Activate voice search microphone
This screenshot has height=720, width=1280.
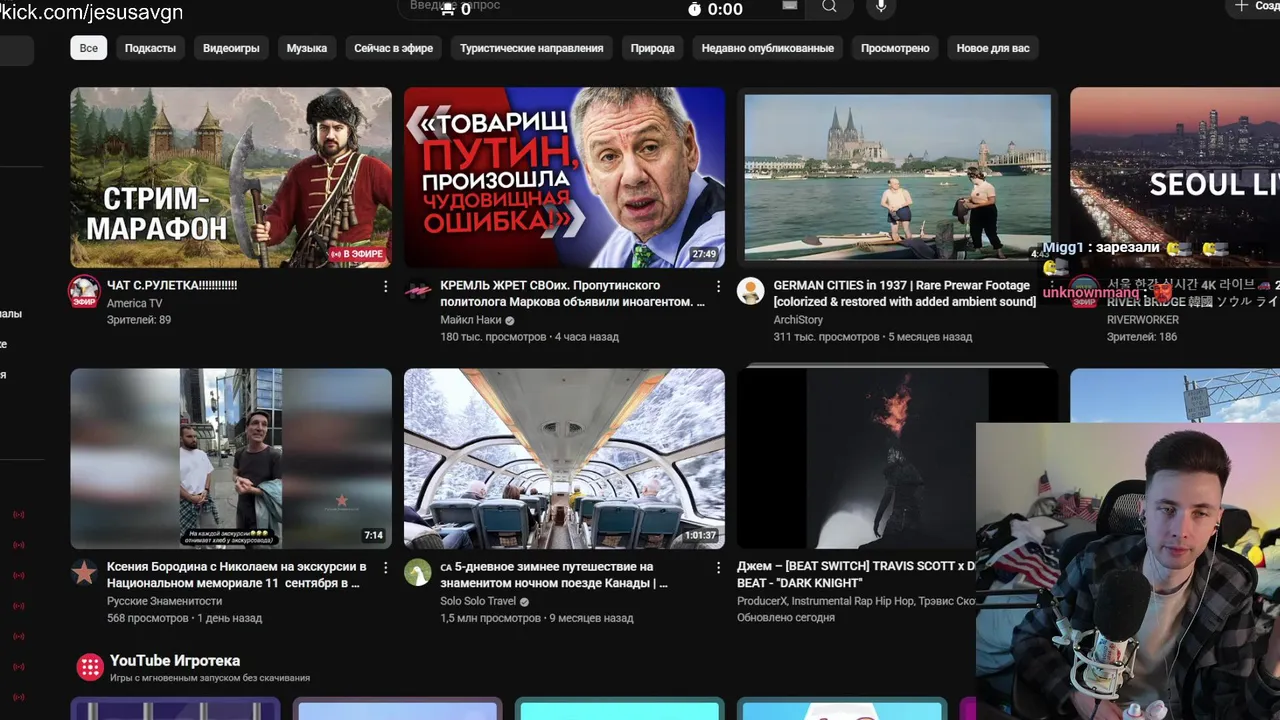(881, 7)
